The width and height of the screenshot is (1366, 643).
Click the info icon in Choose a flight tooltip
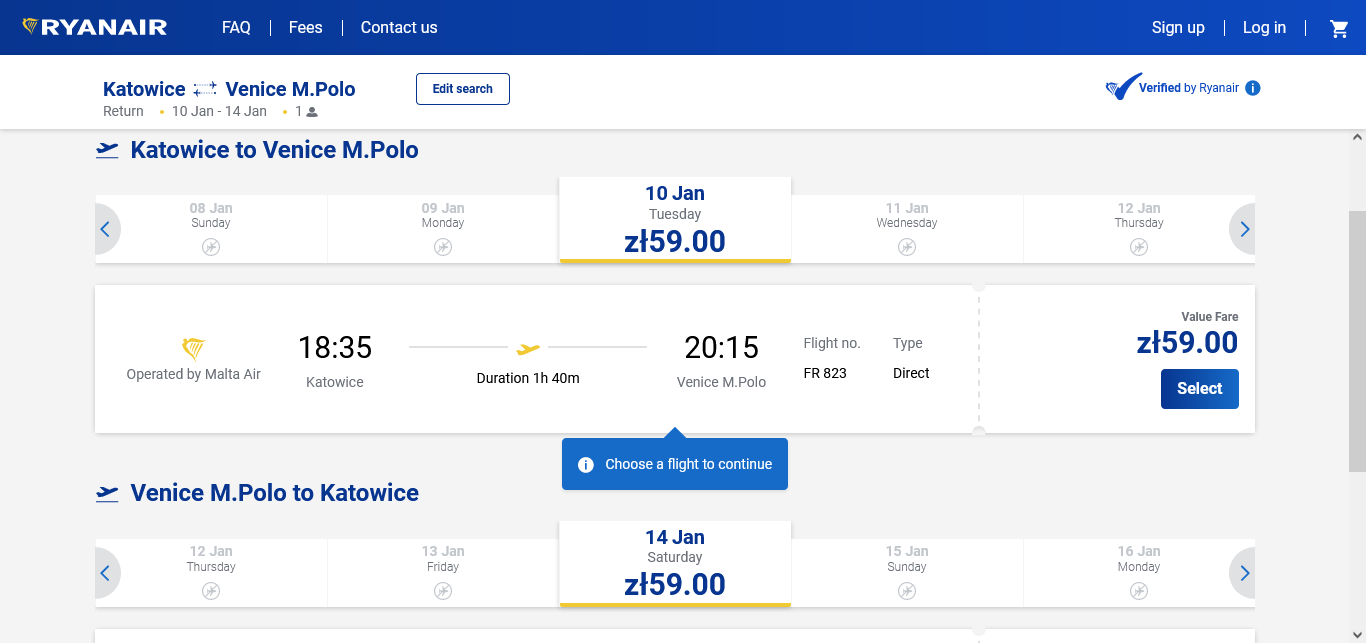coord(586,465)
